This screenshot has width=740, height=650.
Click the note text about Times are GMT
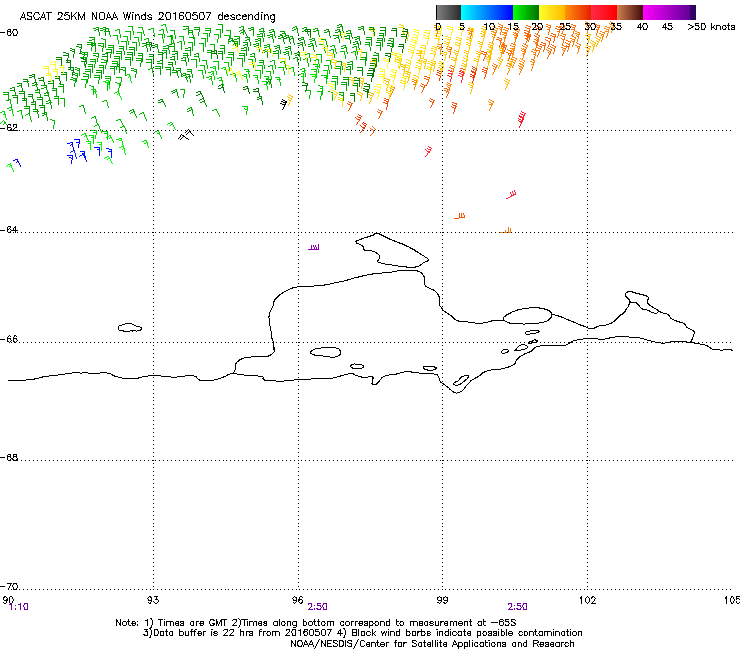[x=315, y=623]
